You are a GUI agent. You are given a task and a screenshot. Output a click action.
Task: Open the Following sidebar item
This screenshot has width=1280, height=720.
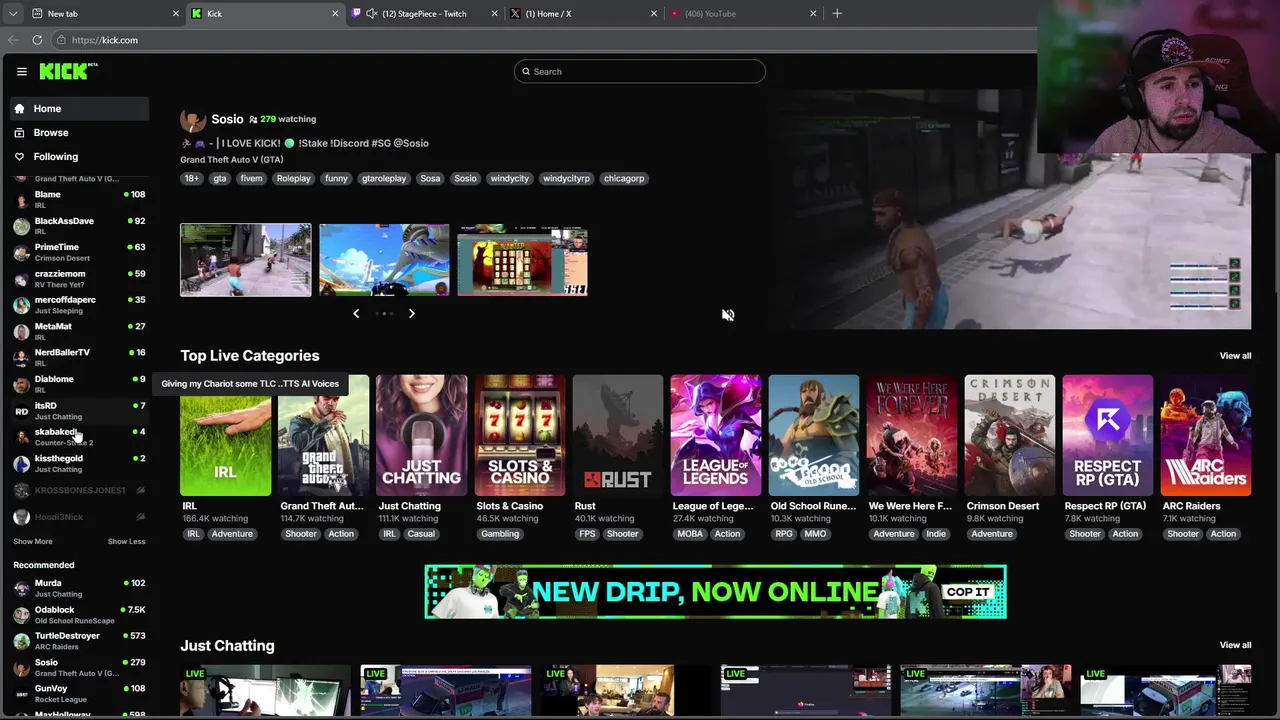tap(80, 156)
